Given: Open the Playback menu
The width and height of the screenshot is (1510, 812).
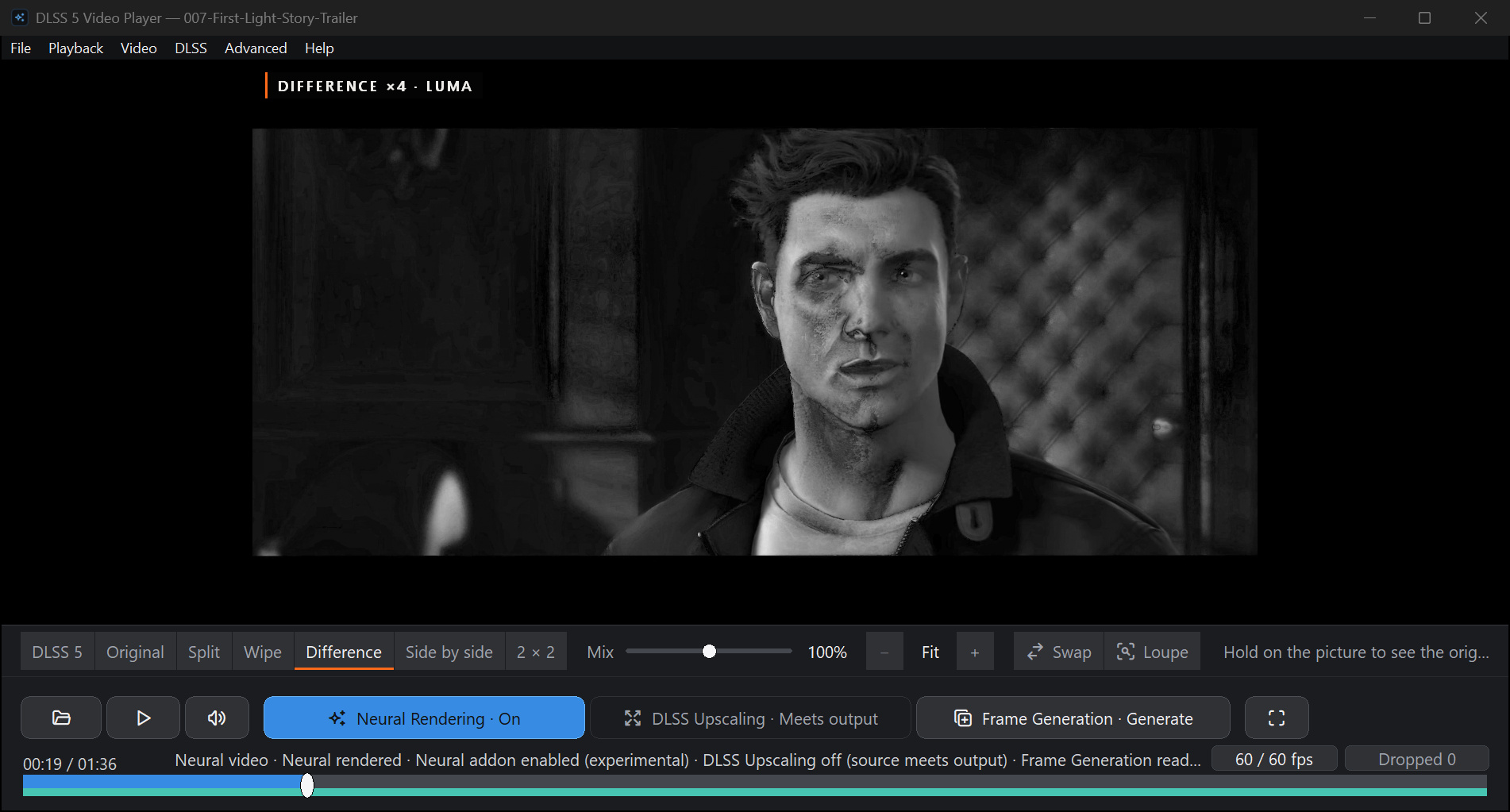Looking at the screenshot, I should [x=75, y=48].
